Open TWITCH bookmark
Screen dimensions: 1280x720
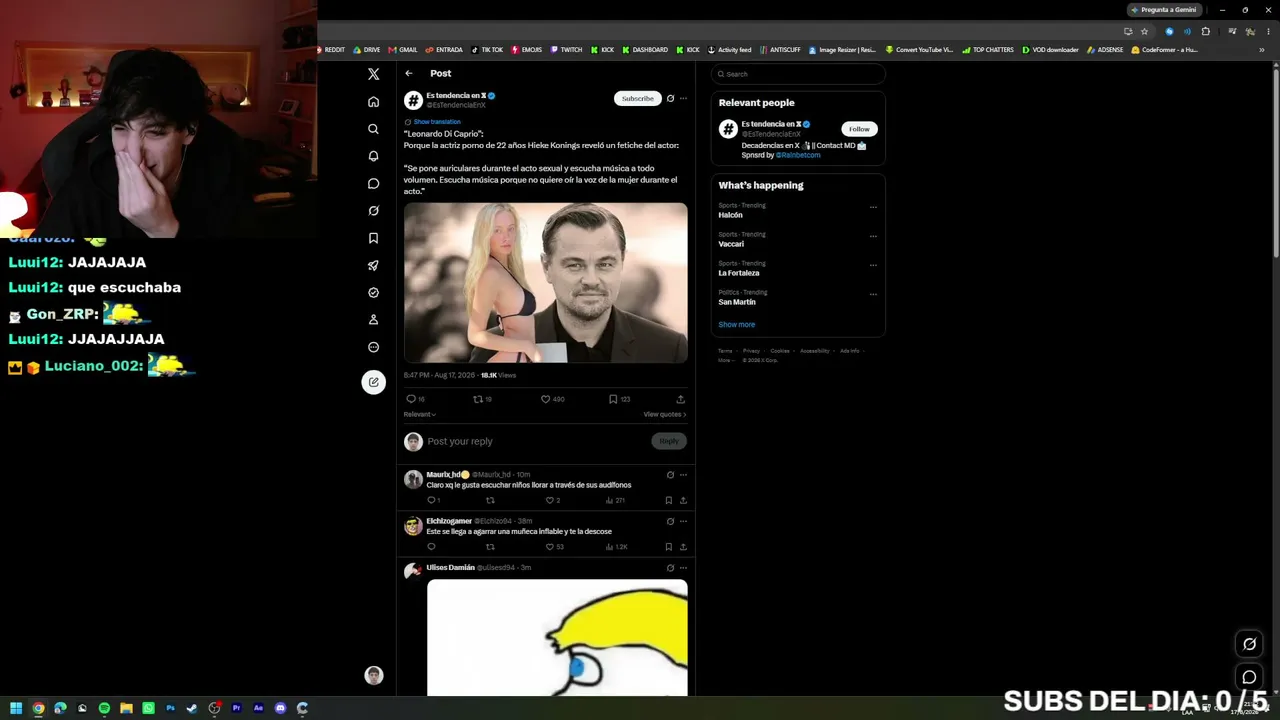pos(567,50)
